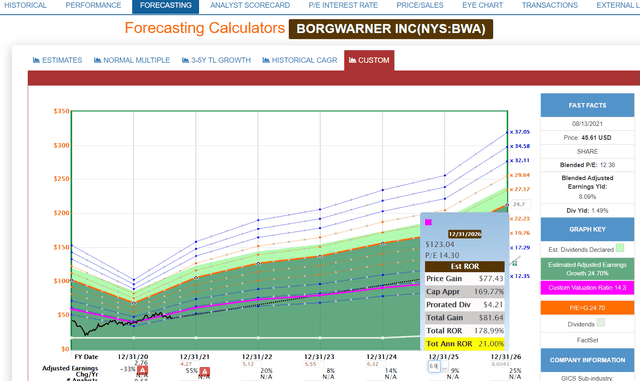Click the Blended P/E 12.36 entry

pos(587,165)
